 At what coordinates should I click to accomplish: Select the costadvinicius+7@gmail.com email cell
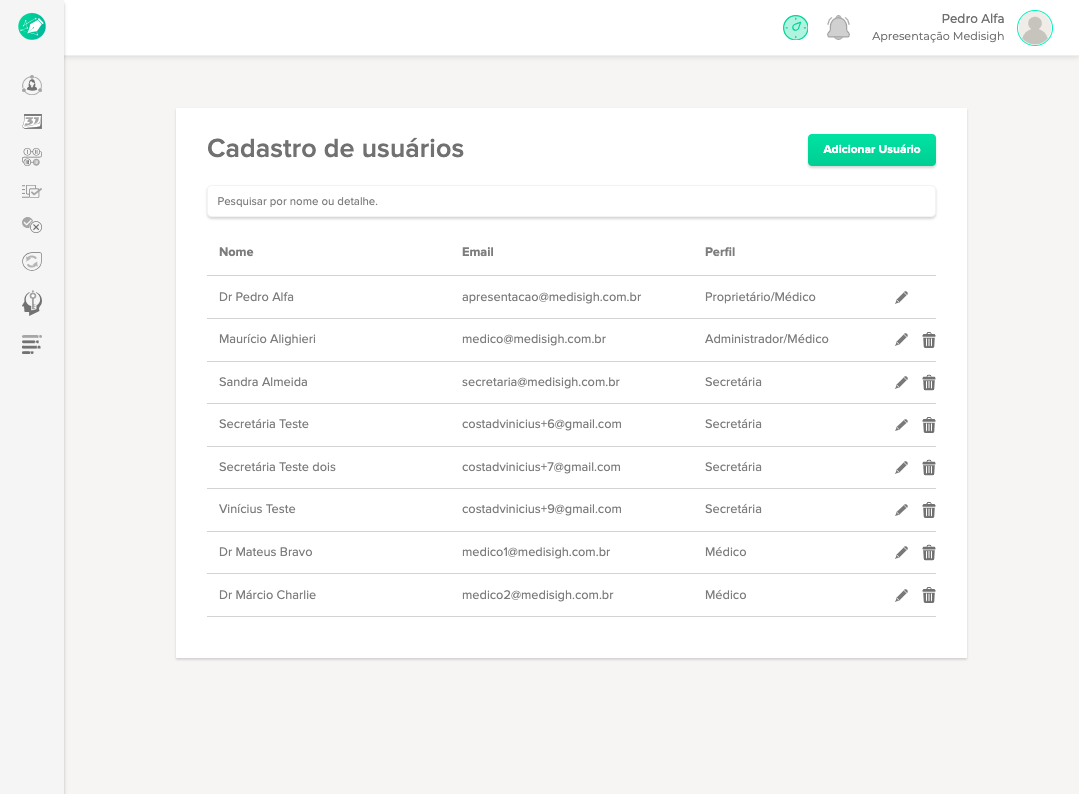pos(541,466)
